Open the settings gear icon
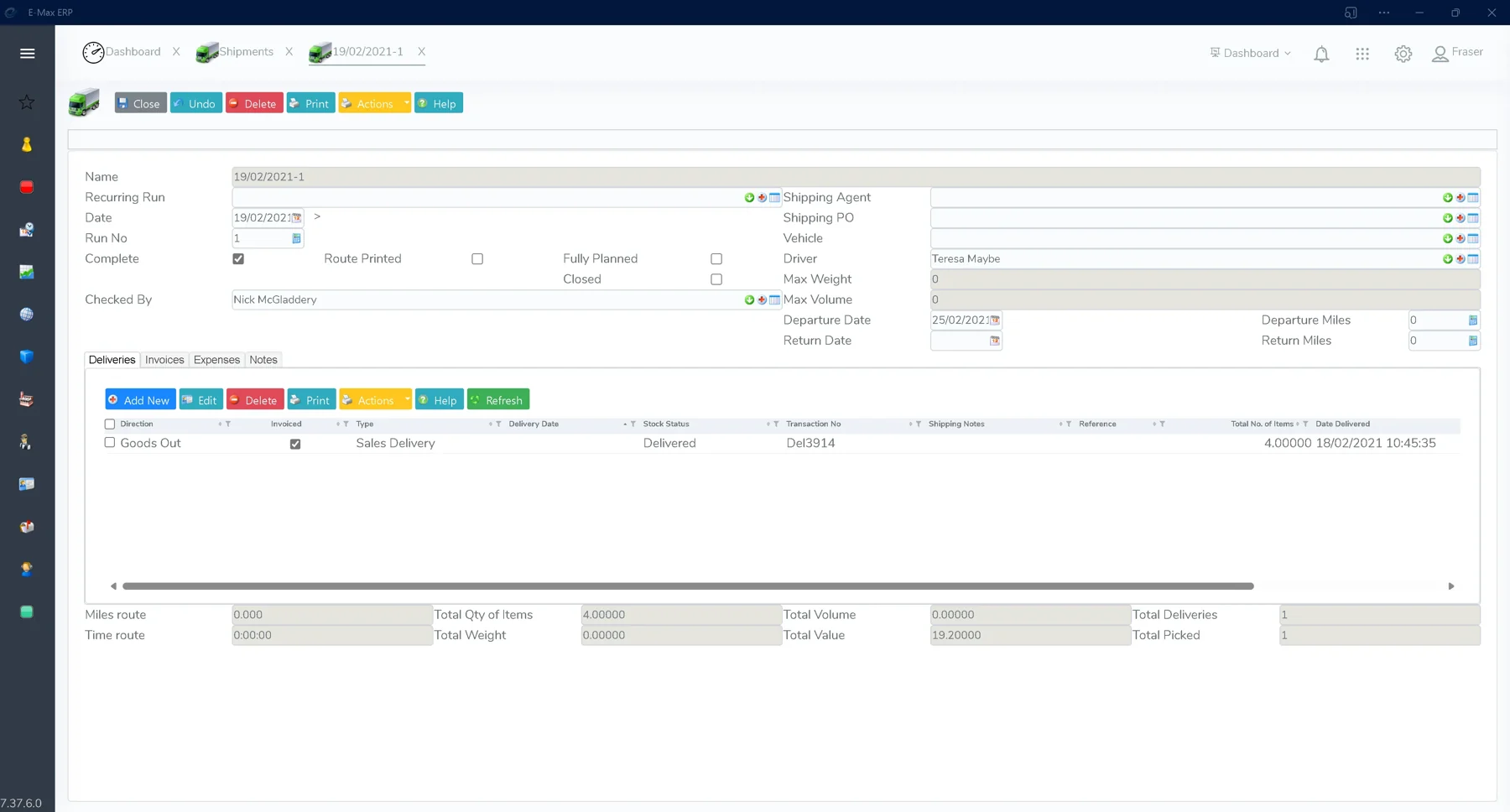Viewport: 1510px width, 812px height. click(x=1403, y=54)
